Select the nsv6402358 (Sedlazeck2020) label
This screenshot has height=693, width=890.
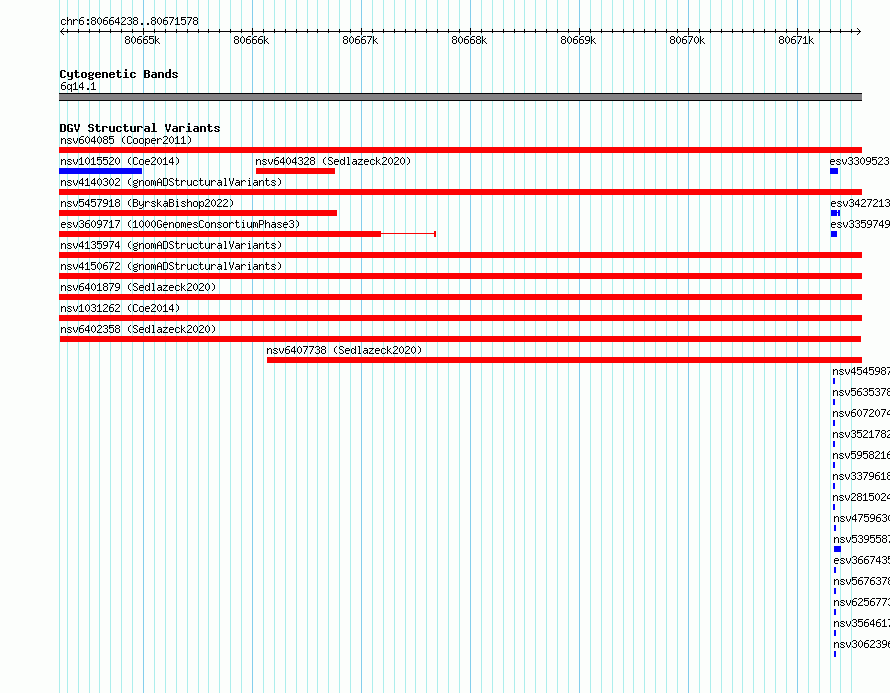138,329
